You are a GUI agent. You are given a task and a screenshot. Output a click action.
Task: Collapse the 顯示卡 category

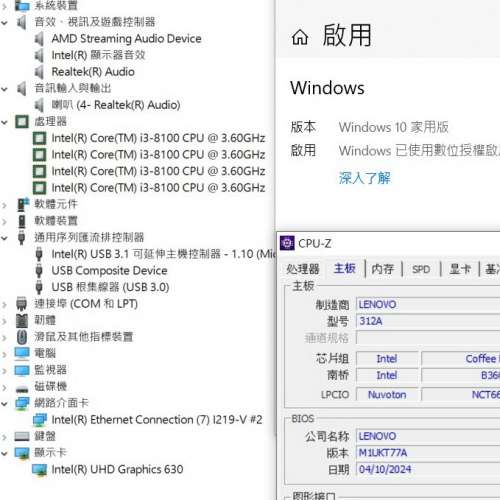point(4,453)
